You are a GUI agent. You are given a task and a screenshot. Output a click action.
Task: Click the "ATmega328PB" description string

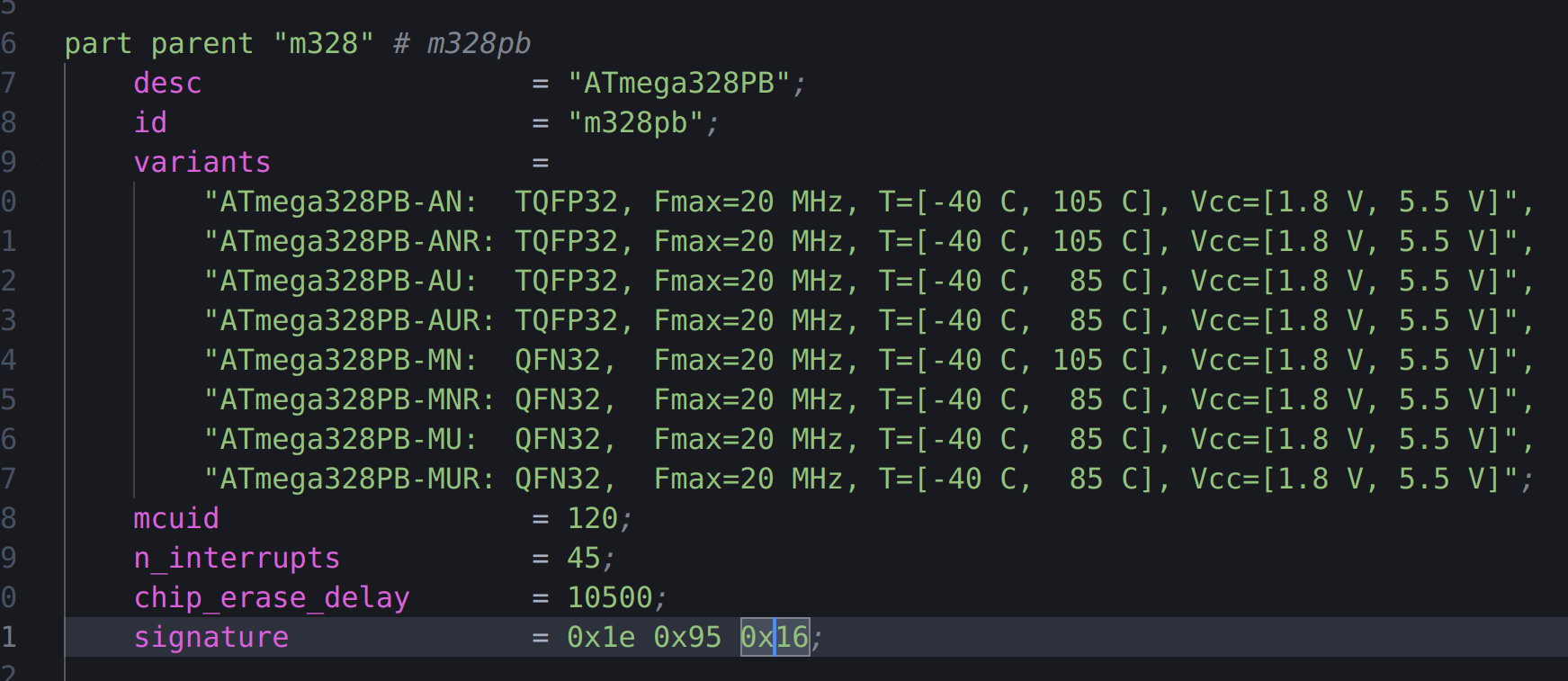tap(679, 83)
